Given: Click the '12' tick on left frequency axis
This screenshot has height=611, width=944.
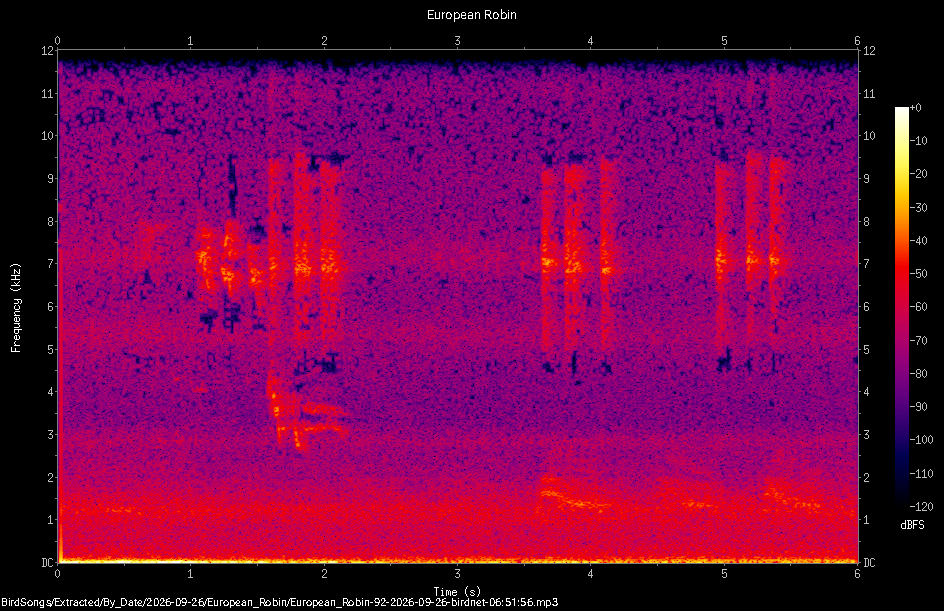Looking at the screenshot, I should [x=47, y=51].
